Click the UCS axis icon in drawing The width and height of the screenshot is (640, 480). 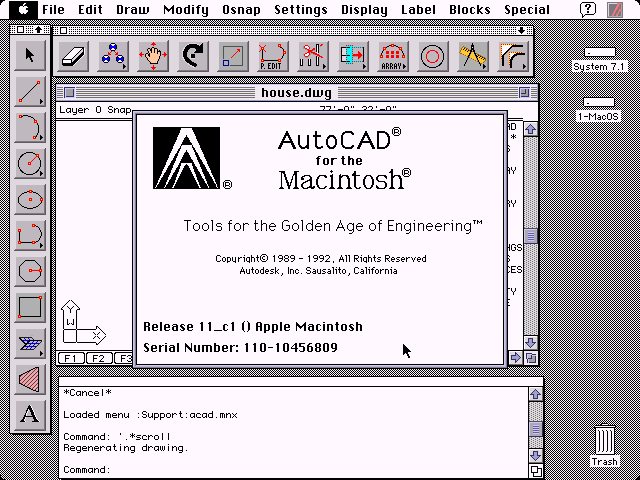tap(83, 322)
